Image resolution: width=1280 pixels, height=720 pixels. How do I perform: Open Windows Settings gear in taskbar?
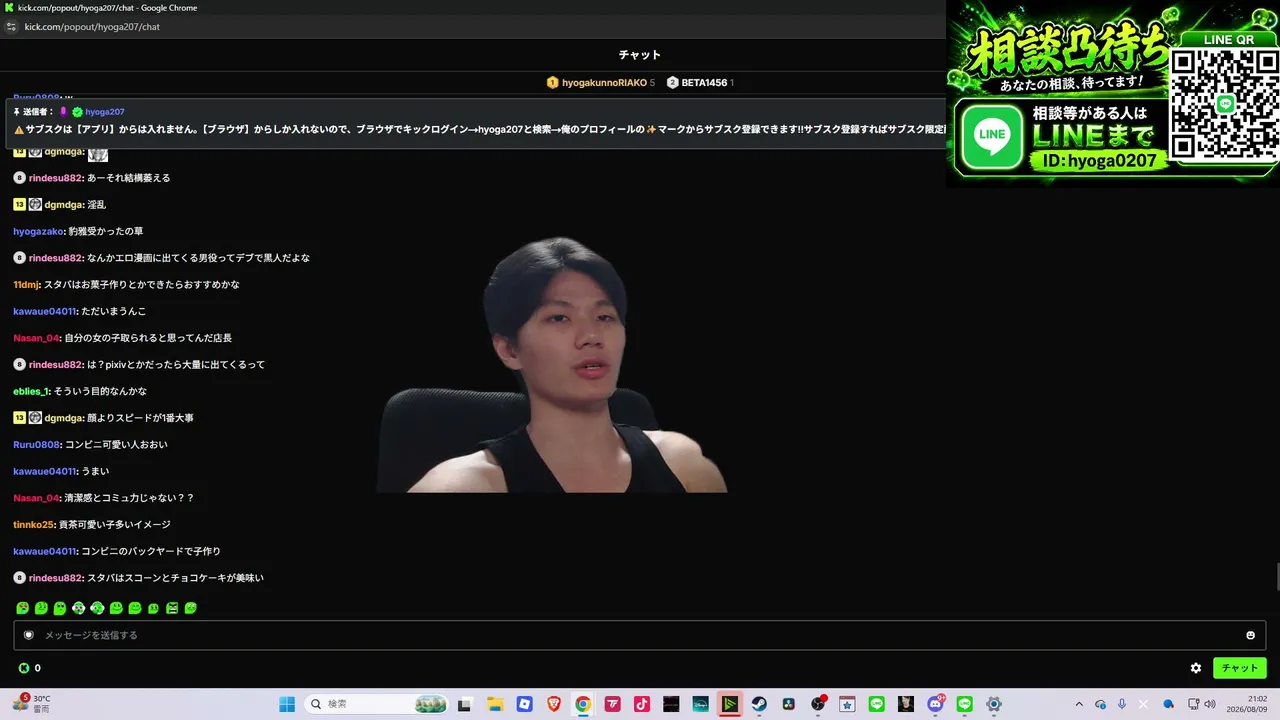pos(994,704)
